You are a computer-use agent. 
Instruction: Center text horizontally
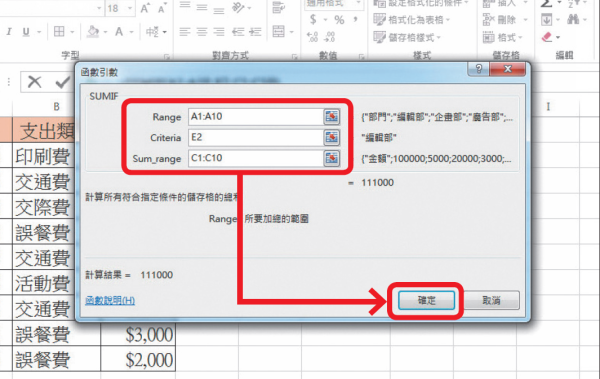click(202, 32)
